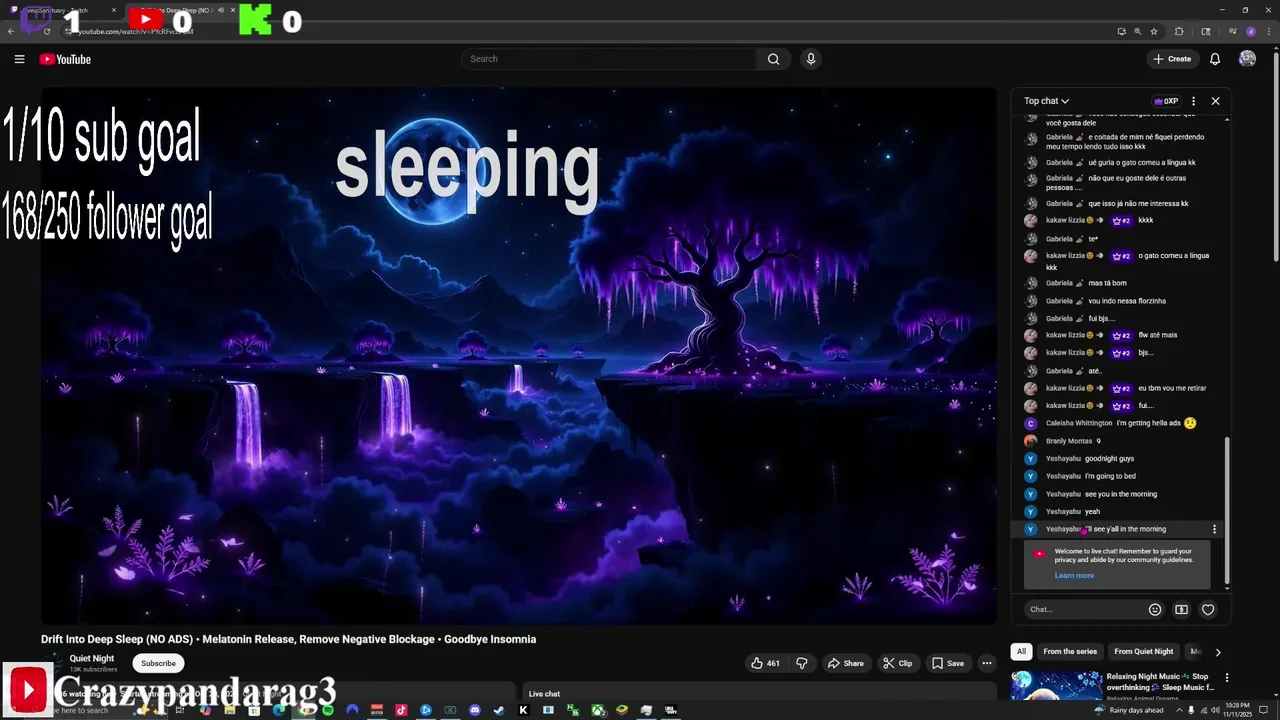This screenshot has width=1280, height=720.
Task: Reload the page
Action: coord(47,31)
